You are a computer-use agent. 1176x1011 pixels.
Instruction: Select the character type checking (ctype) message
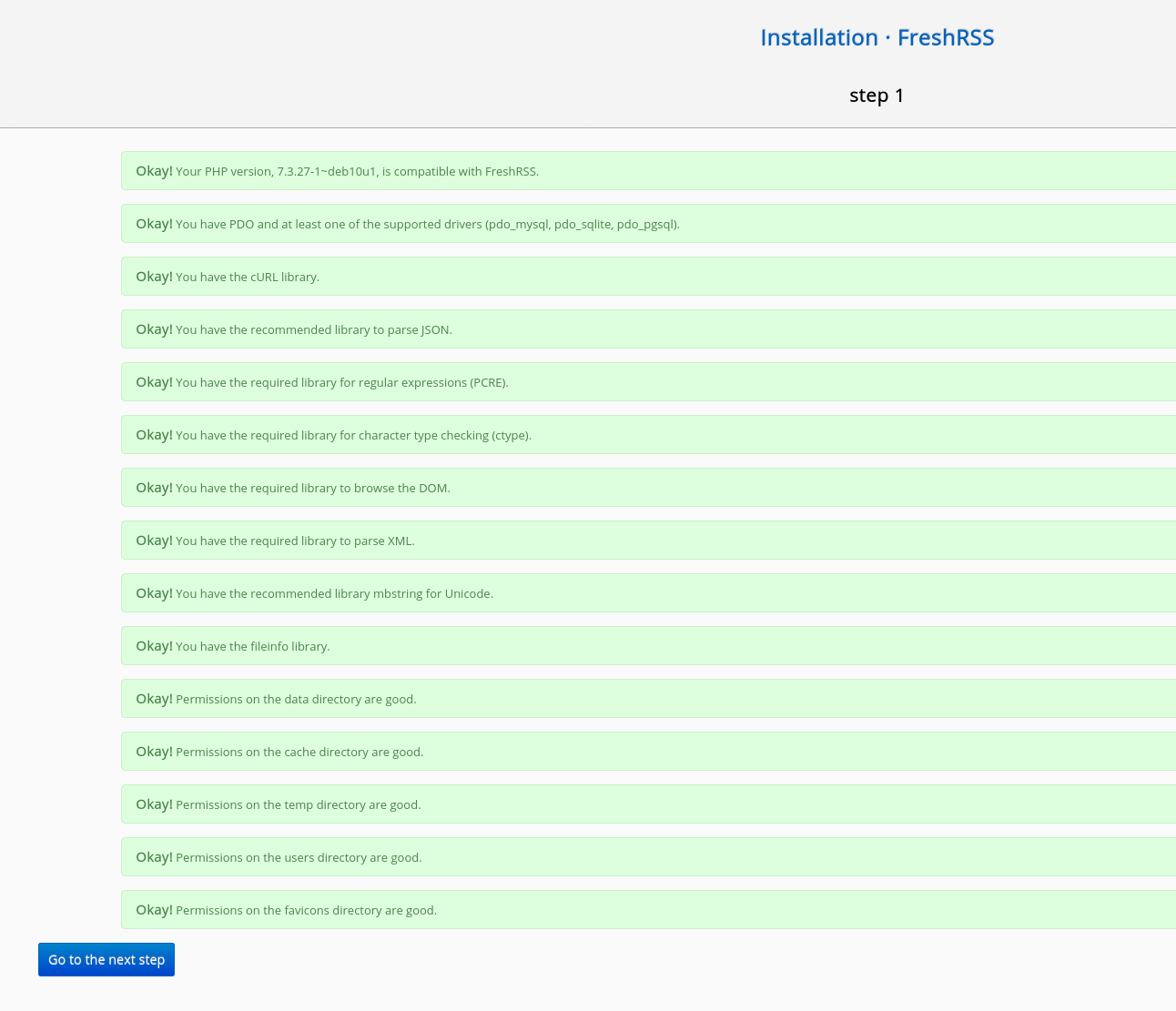(x=648, y=435)
